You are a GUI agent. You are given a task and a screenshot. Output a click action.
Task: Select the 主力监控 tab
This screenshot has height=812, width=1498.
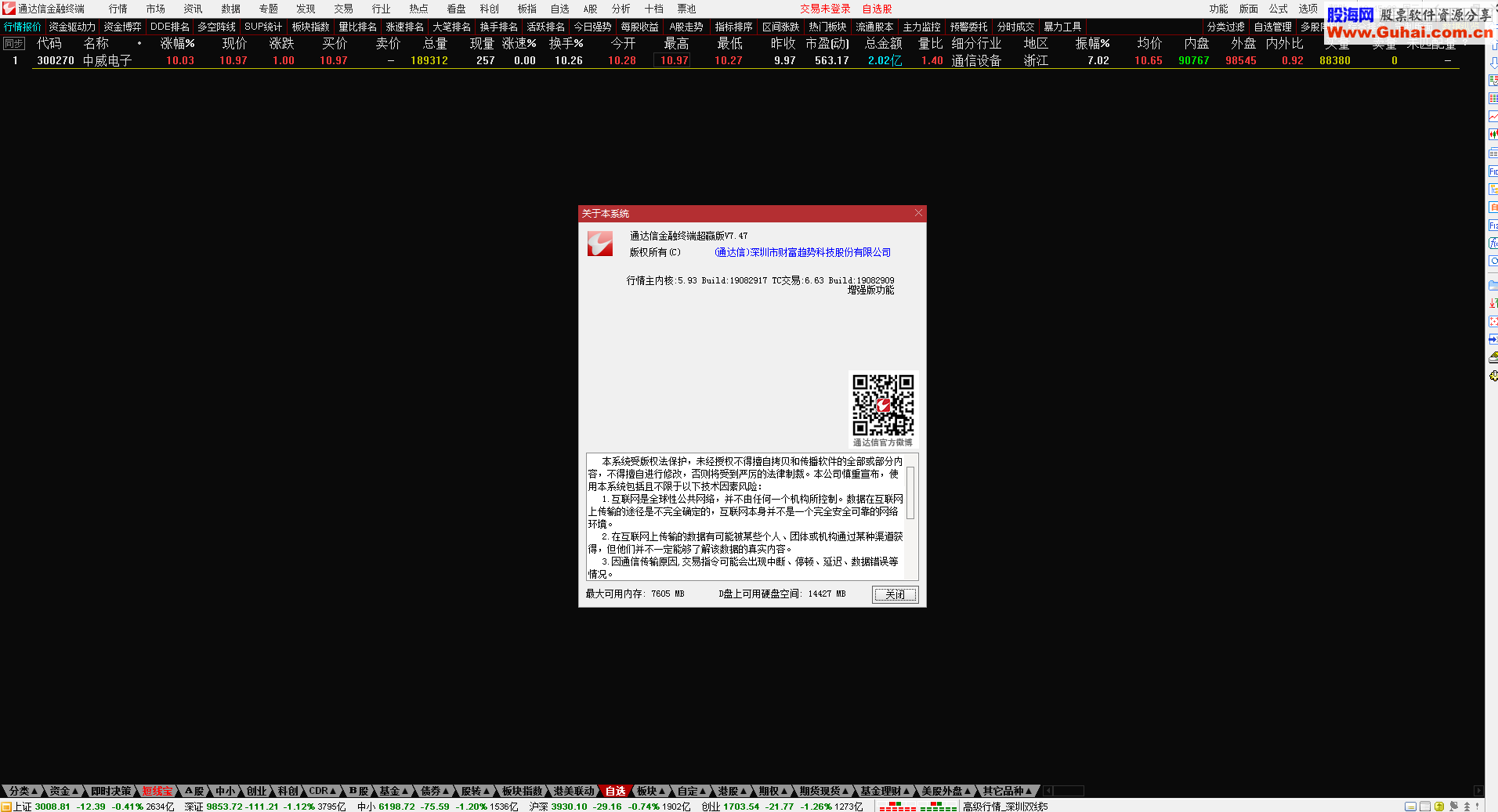[922, 27]
